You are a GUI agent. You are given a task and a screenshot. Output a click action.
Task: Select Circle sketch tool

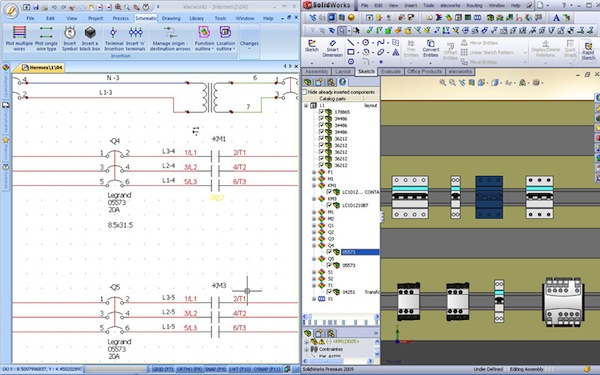(x=366, y=42)
